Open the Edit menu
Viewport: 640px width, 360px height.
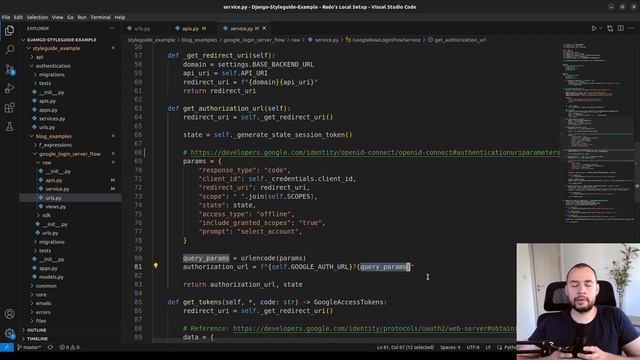point(18,17)
